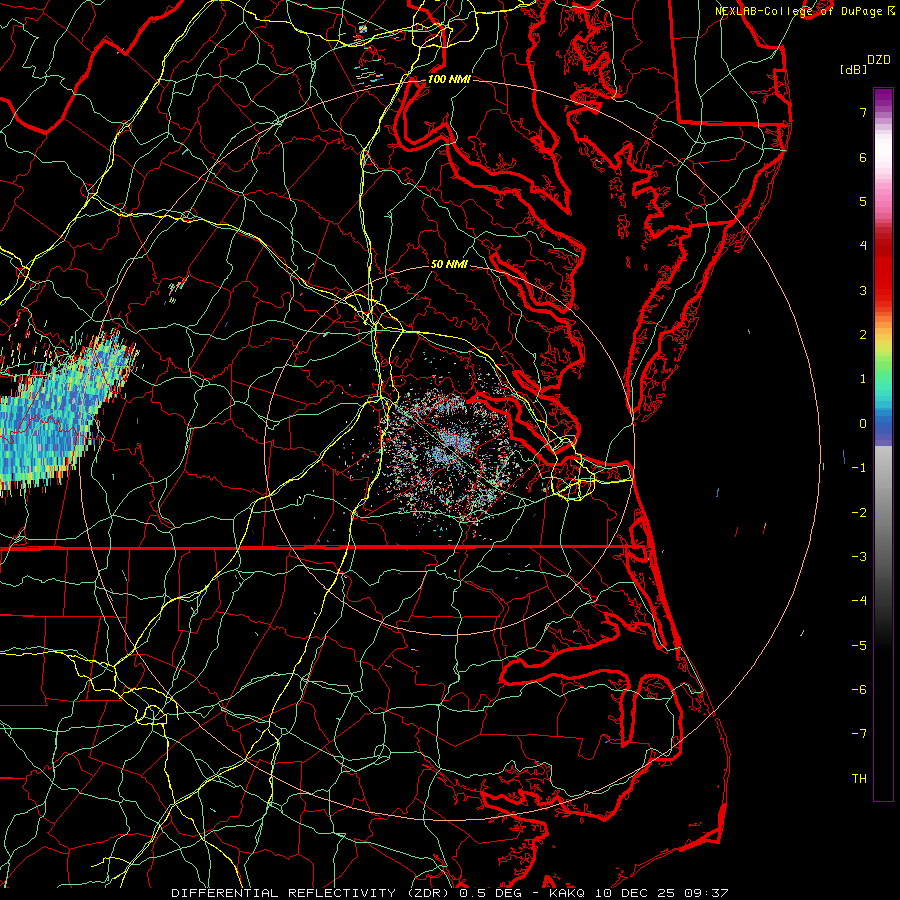Click the "10 DEC 25" date text
900x900 pixels.
tap(635, 893)
